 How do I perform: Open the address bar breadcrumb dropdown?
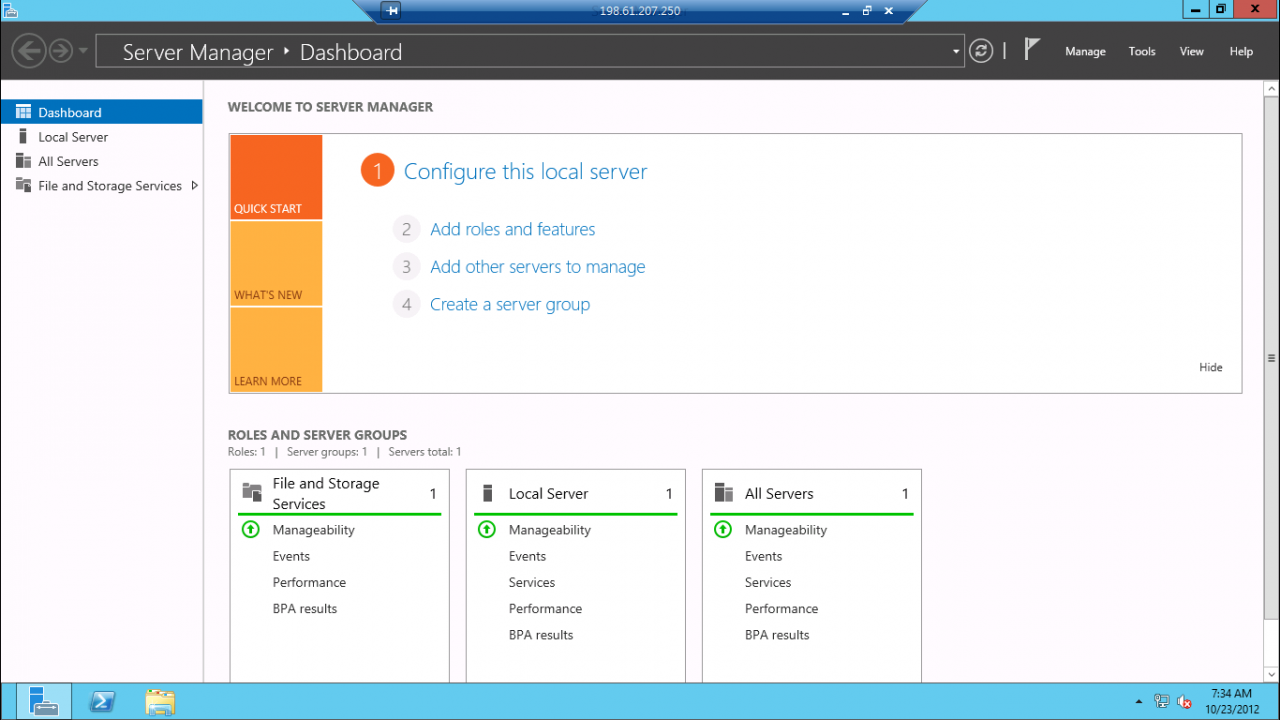coord(956,52)
